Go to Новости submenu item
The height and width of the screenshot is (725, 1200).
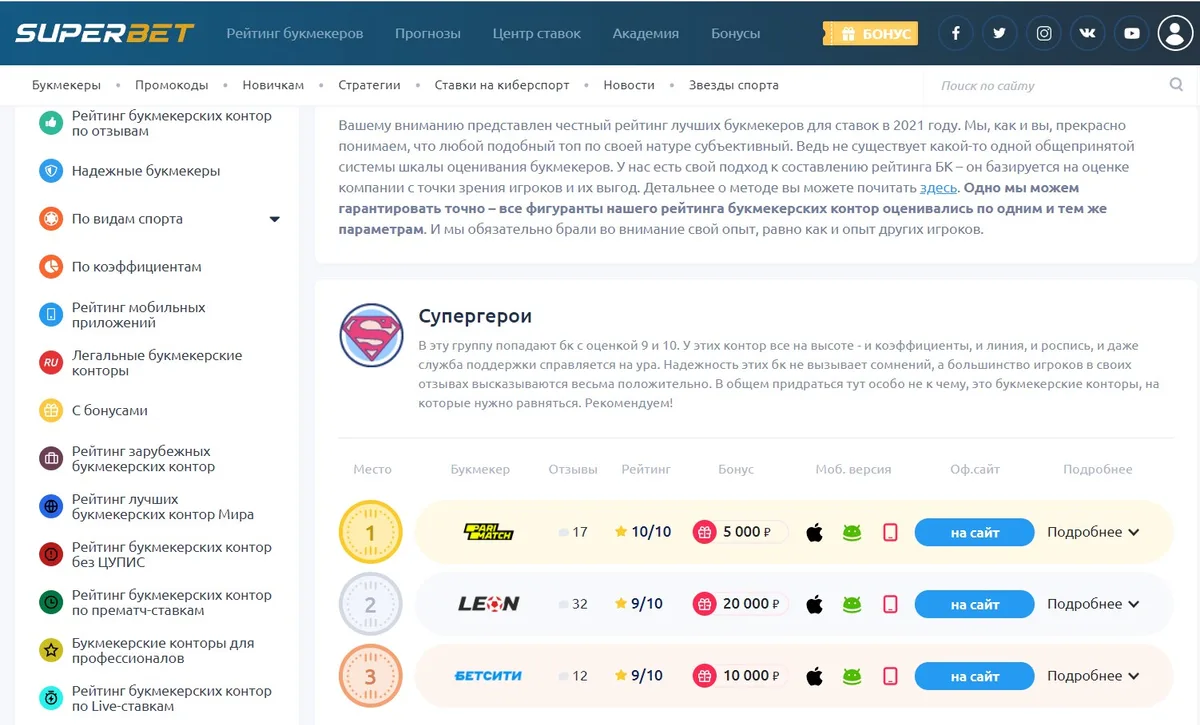pos(629,85)
